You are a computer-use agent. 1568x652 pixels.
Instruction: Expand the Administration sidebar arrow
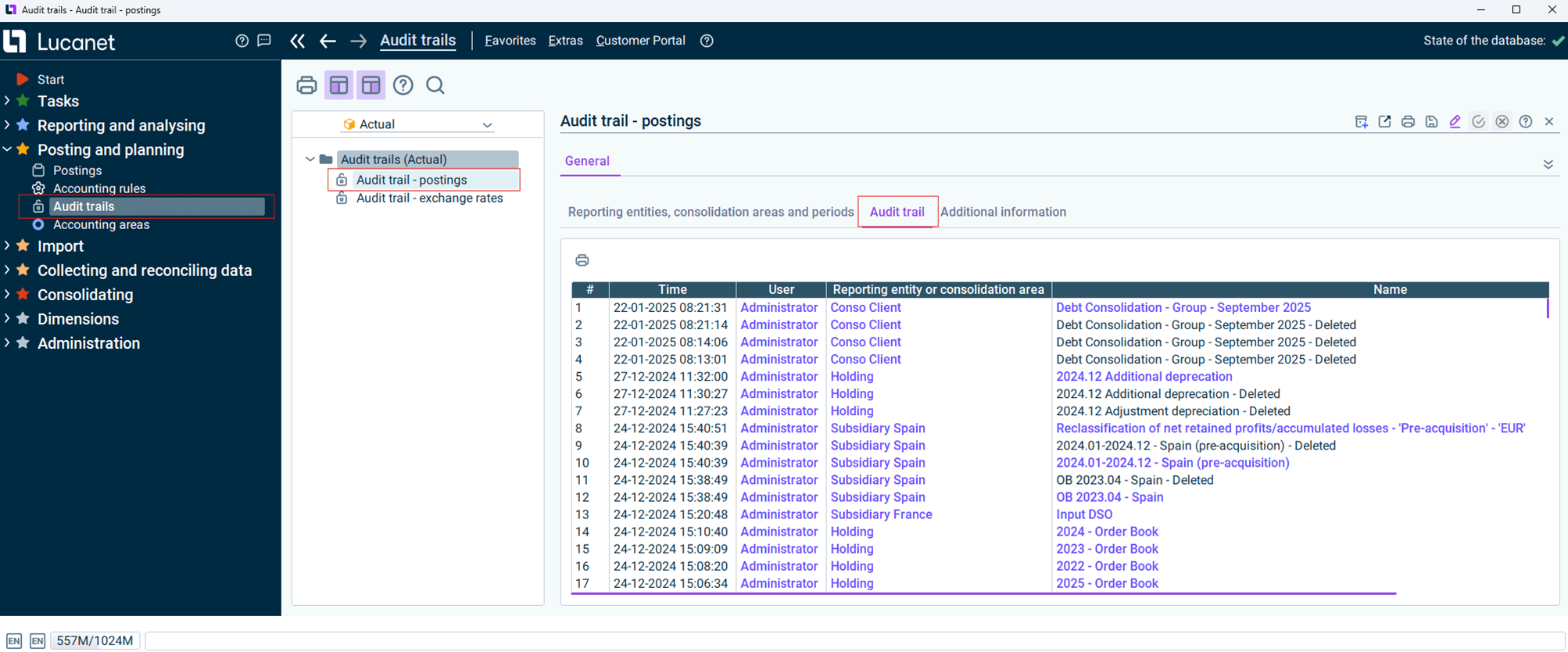pyautogui.click(x=7, y=342)
